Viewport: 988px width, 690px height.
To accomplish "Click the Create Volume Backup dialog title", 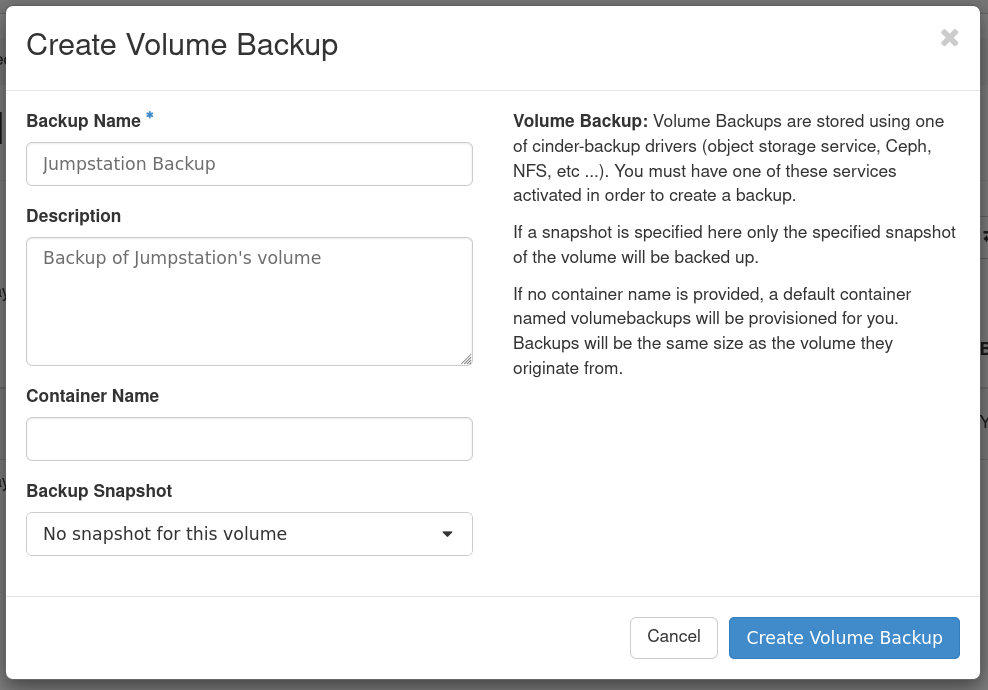I will (x=182, y=45).
